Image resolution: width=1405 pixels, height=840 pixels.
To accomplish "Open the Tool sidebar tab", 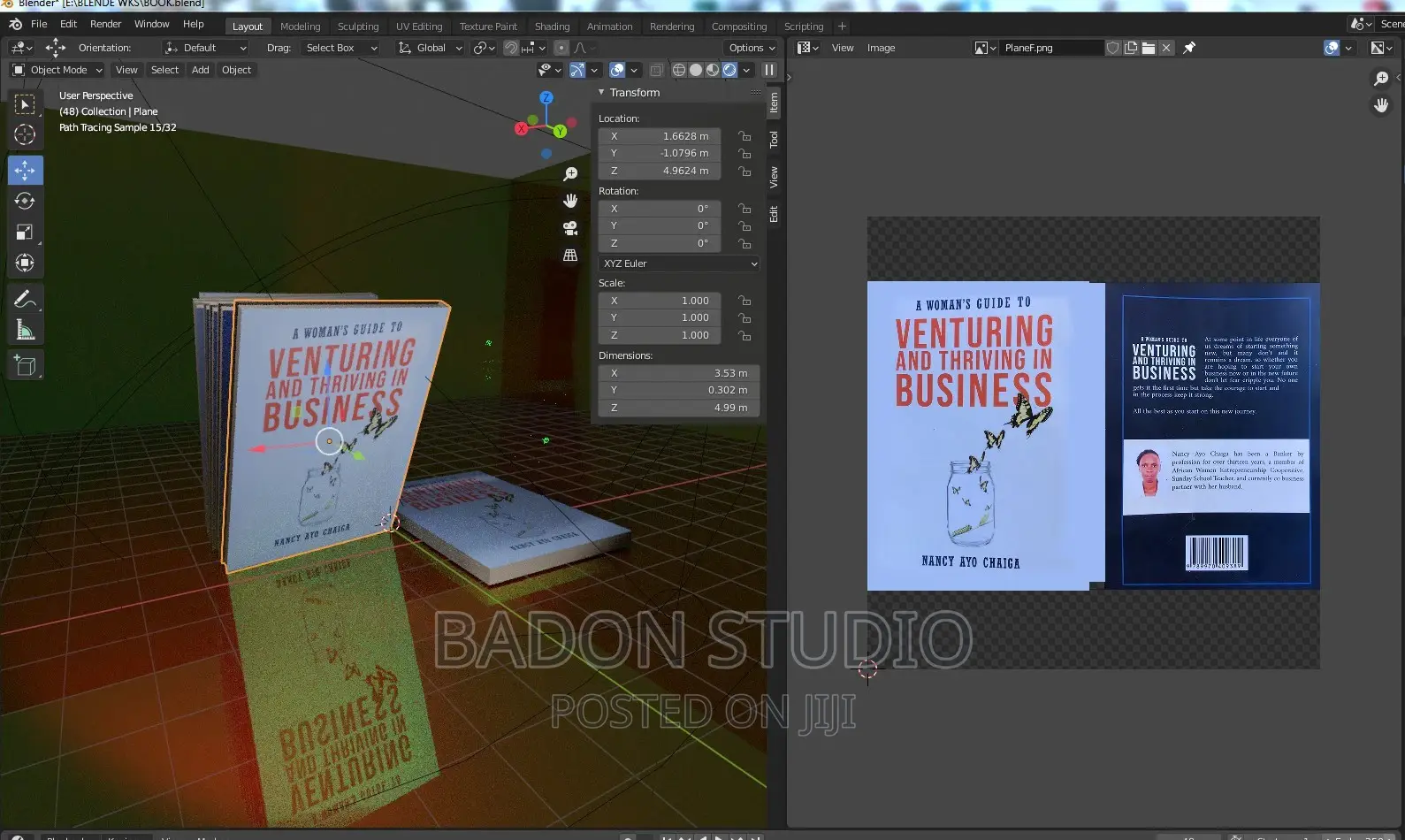I will pyautogui.click(x=774, y=140).
